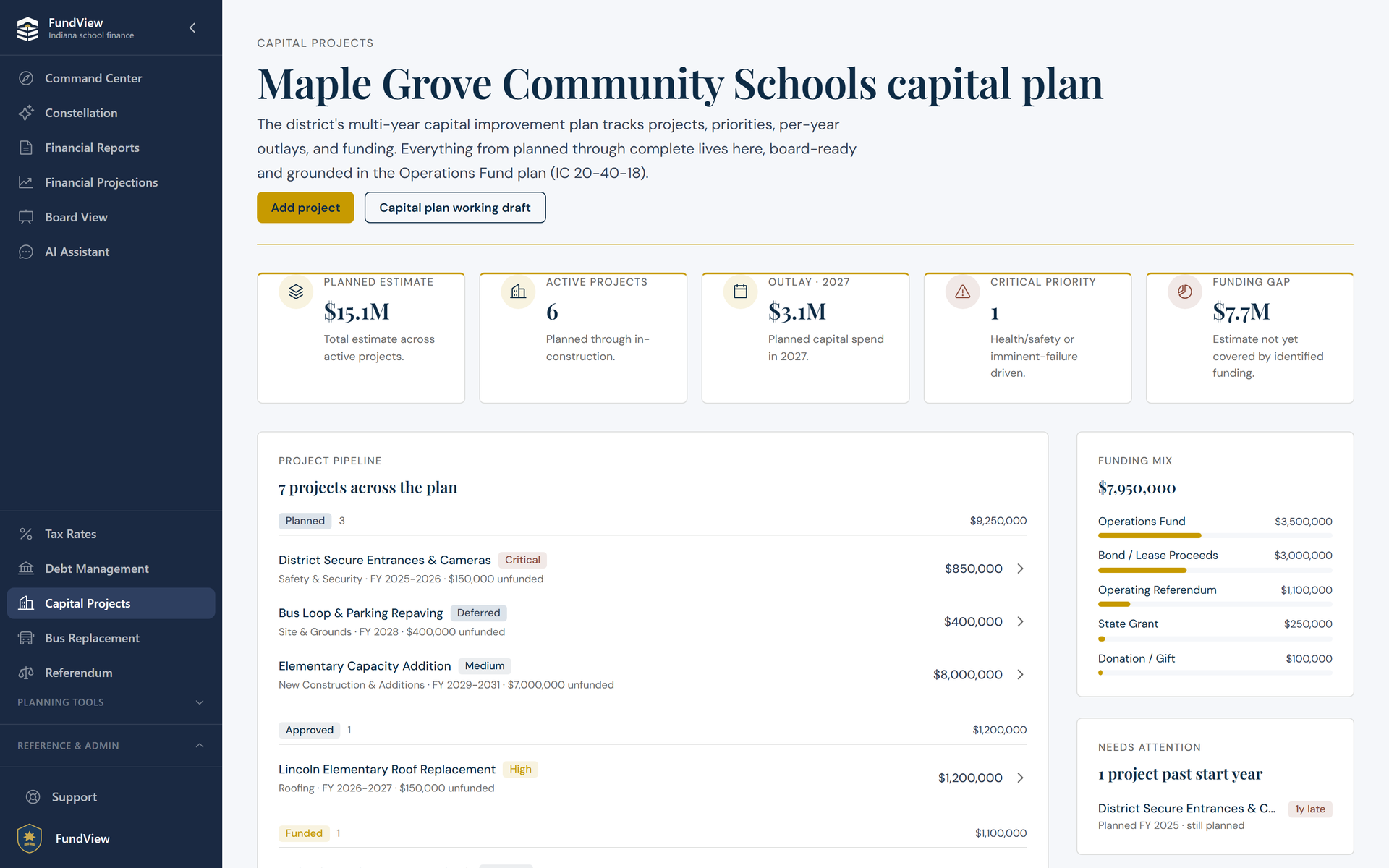Viewport: 1389px width, 868px height.
Task: Click the Financial Reports document icon
Action: click(26, 148)
